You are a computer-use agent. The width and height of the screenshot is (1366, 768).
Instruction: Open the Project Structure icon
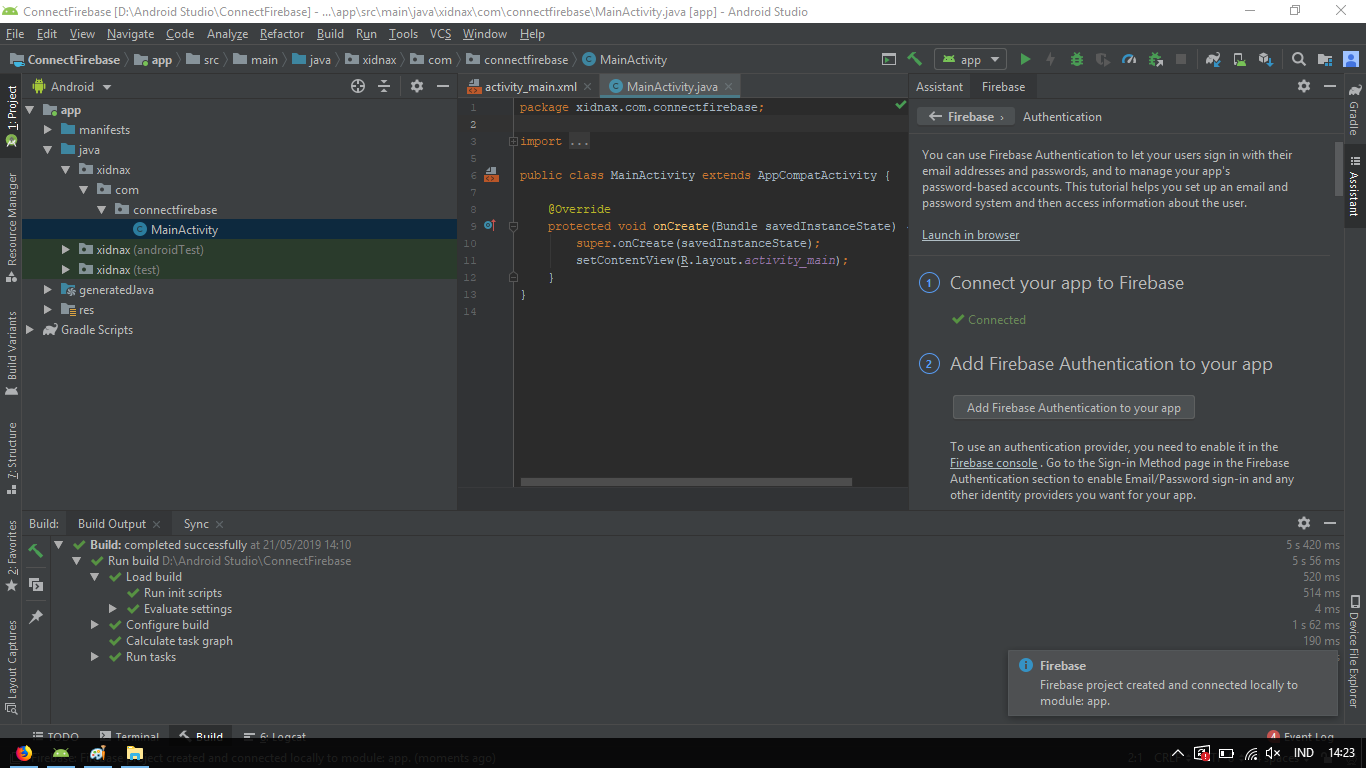[x=1325, y=59]
